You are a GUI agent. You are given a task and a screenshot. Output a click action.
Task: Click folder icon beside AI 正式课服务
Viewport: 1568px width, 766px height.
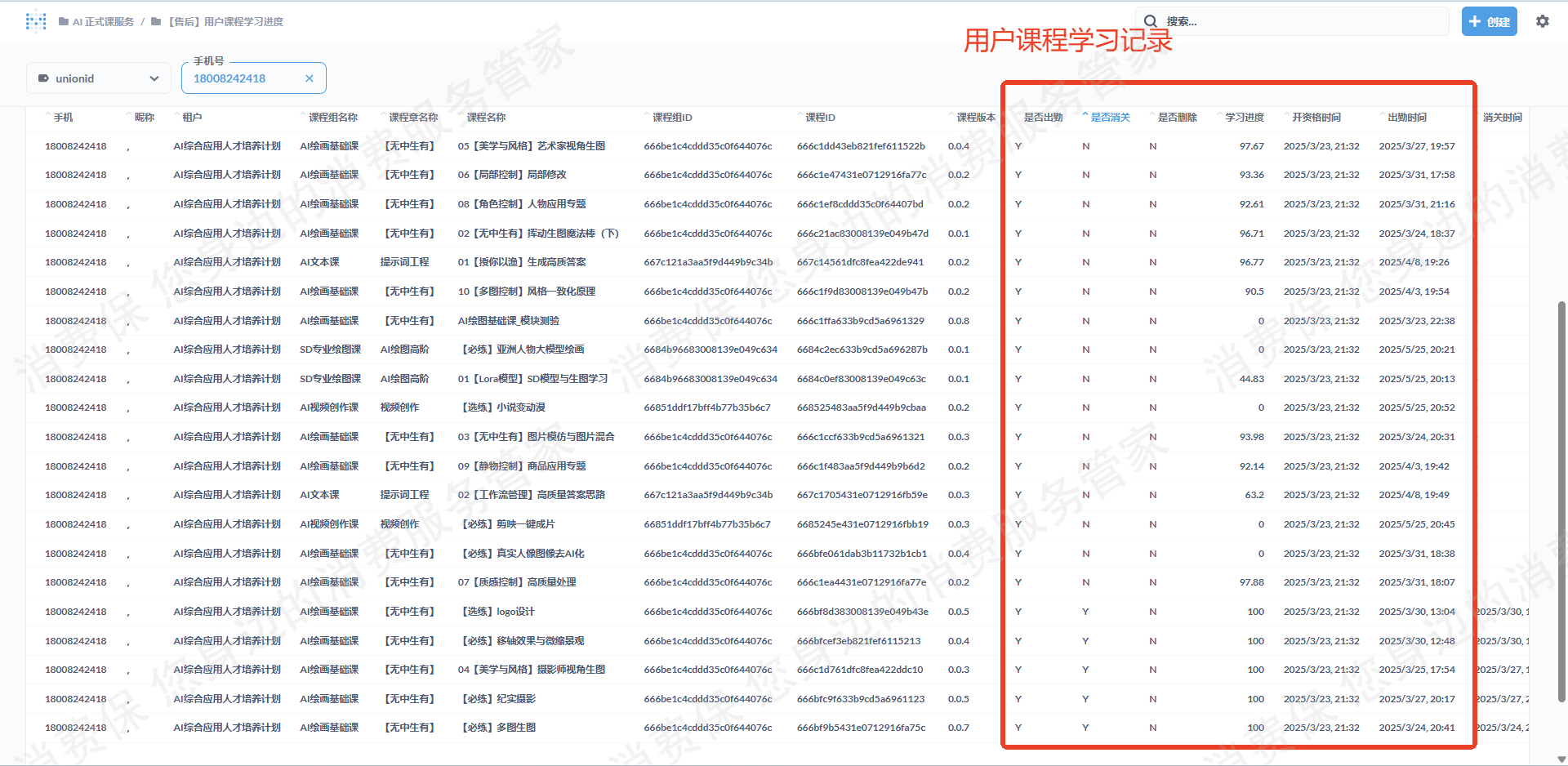click(64, 22)
